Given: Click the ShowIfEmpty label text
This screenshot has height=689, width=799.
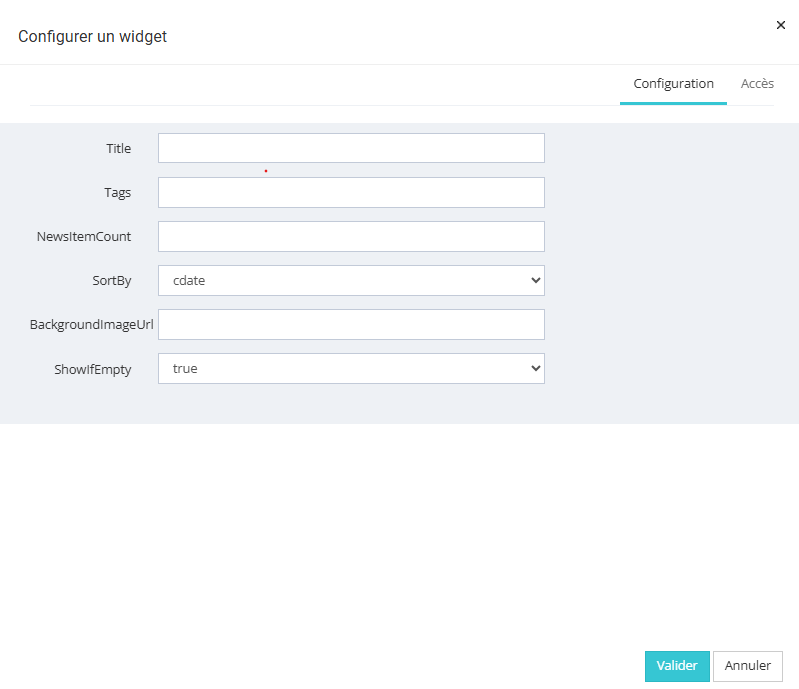Looking at the screenshot, I should (x=92, y=369).
